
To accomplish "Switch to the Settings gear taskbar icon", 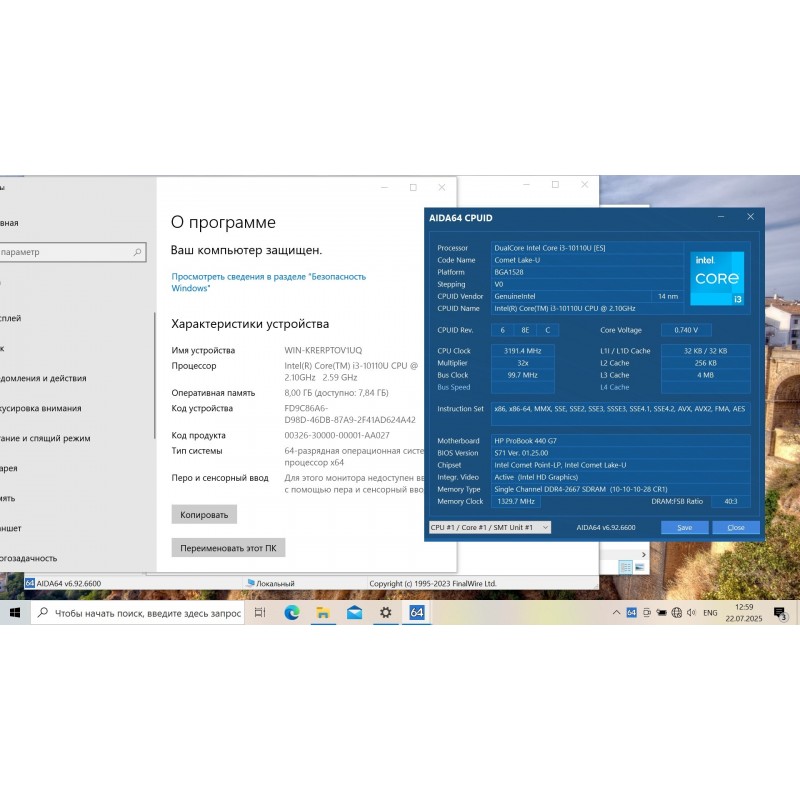I will (386, 612).
